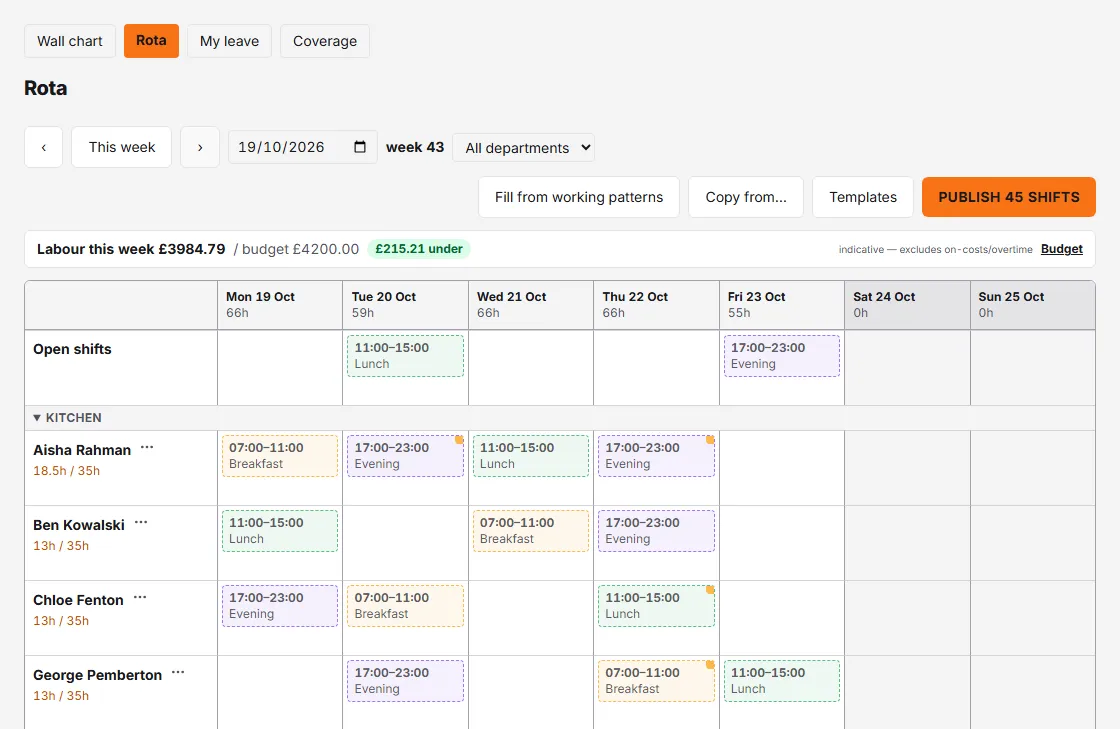Image resolution: width=1120 pixels, height=729 pixels.
Task: Click the Sat 24 Oct column header
Action: click(x=907, y=305)
